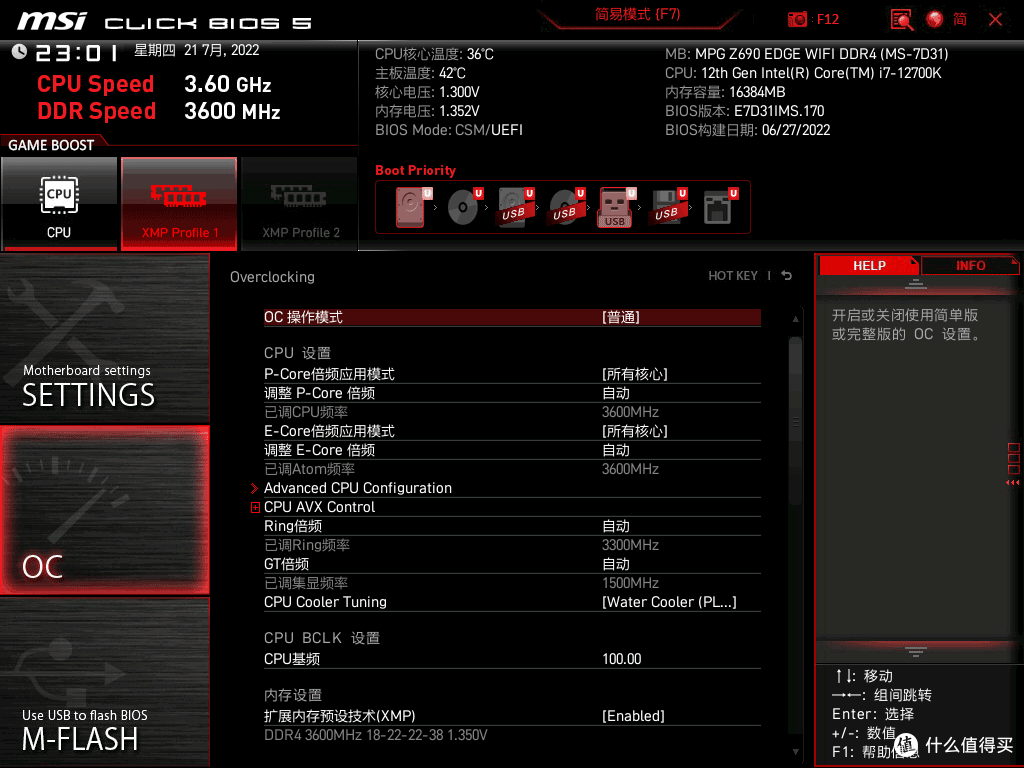Open the BIOS search icon

click(902, 20)
